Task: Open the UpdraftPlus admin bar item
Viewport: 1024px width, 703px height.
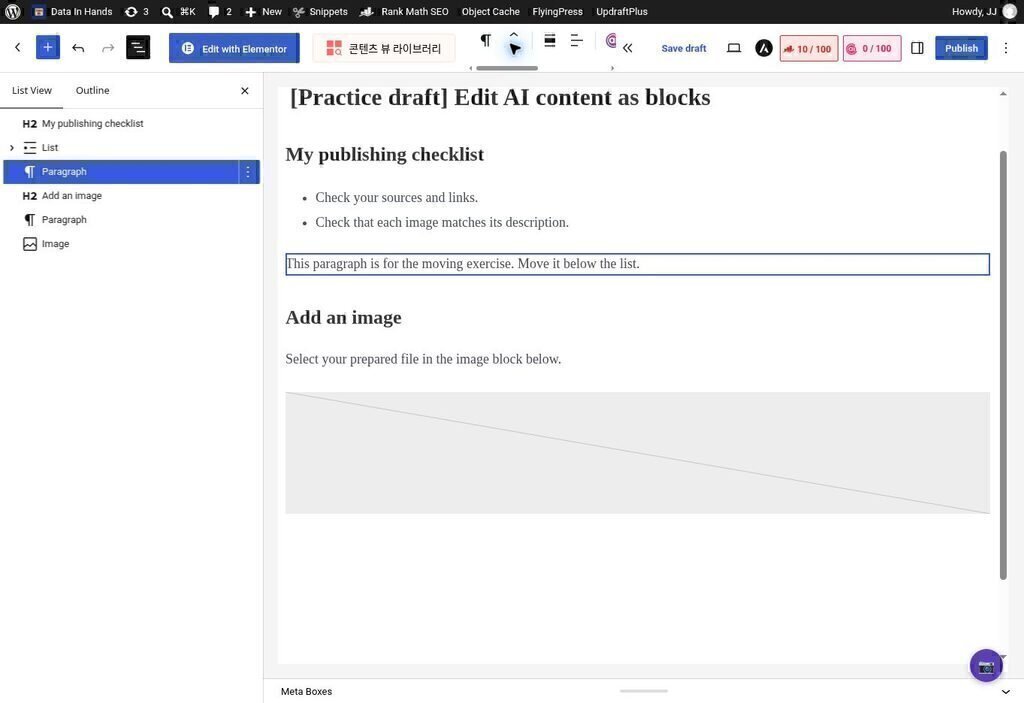Action: click(x=622, y=12)
